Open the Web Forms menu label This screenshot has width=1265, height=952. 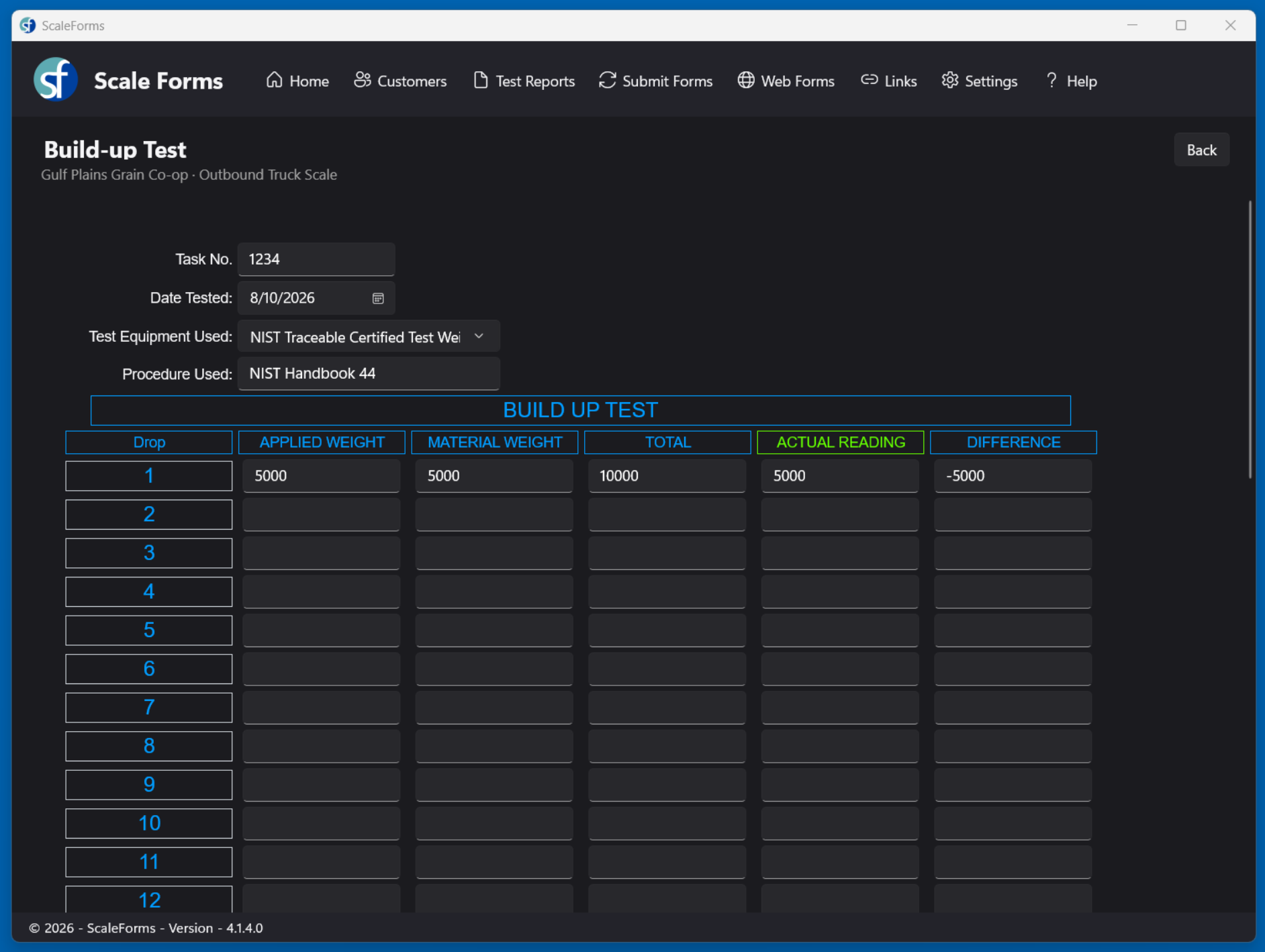click(798, 81)
